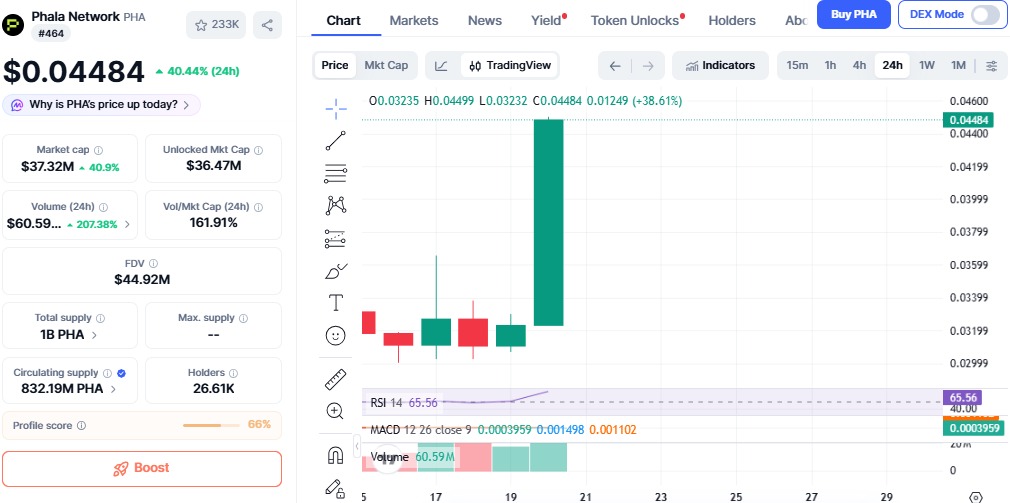Set timeframe to 15m

coord(797,65)
